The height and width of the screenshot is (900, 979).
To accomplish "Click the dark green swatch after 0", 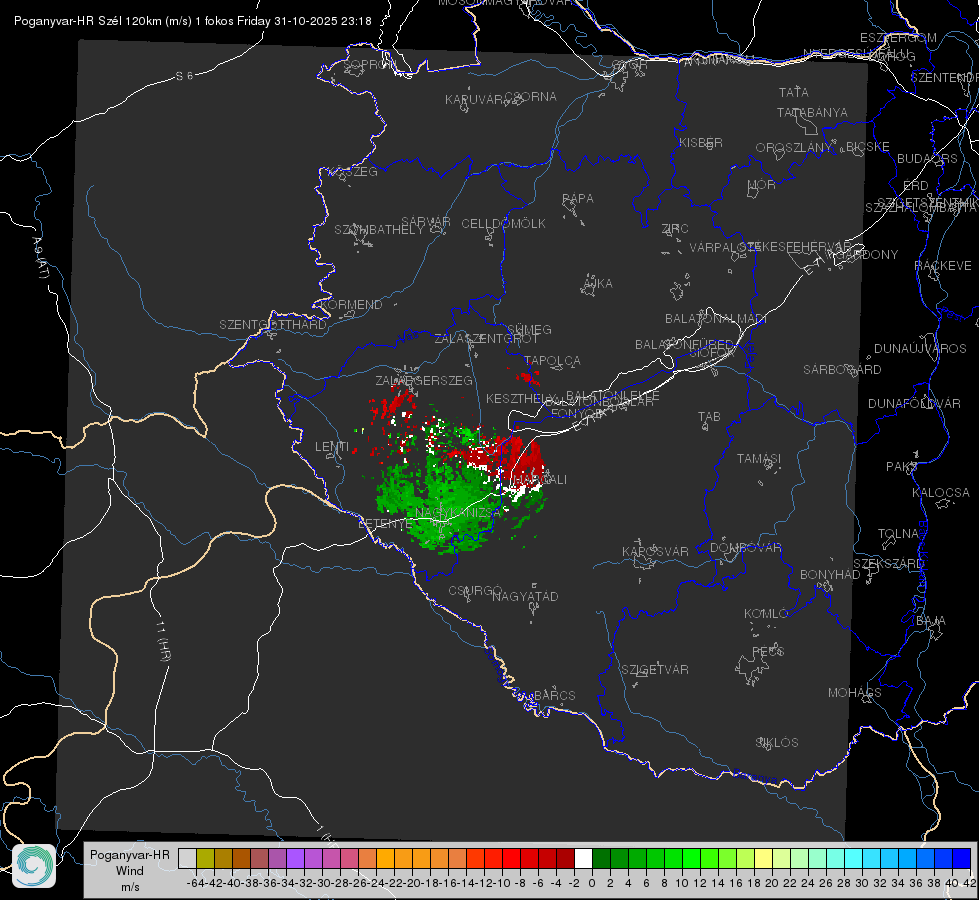I will [601, 858].
